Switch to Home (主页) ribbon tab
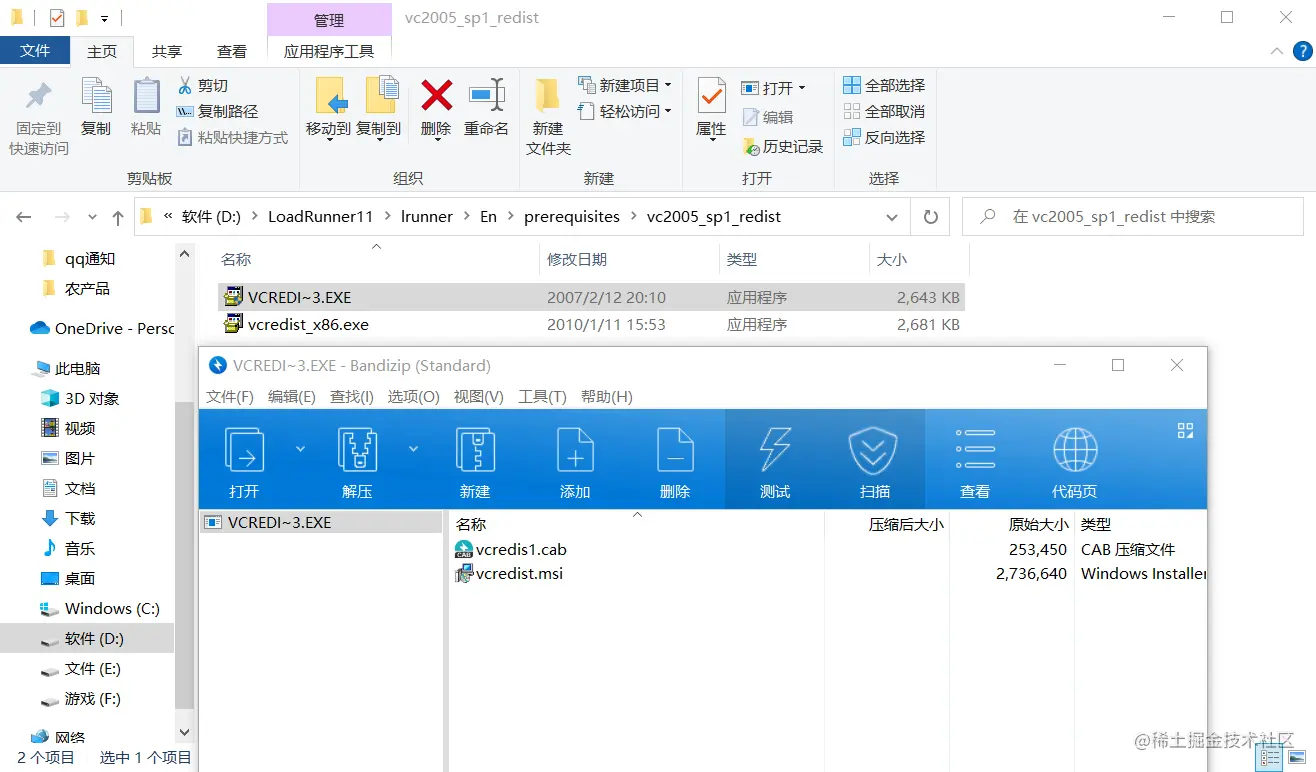This screenshot has height=772, width=1316. 102,52
